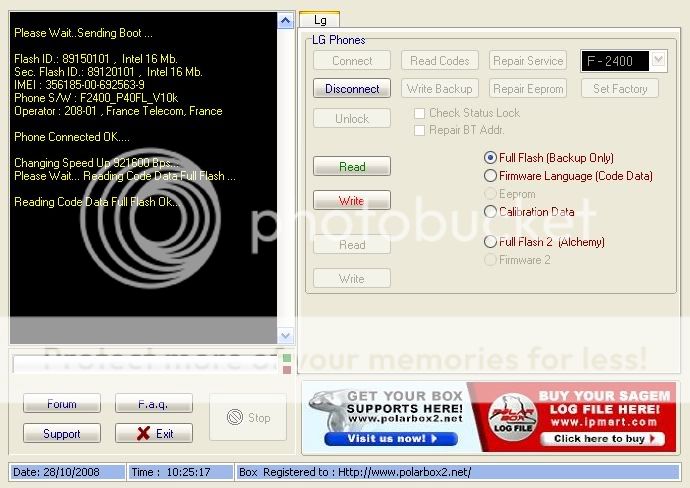The height and width of the screenshot is (488, 690).
Task: Click the red X icon on Exit
Action: [x=143, y=433]
